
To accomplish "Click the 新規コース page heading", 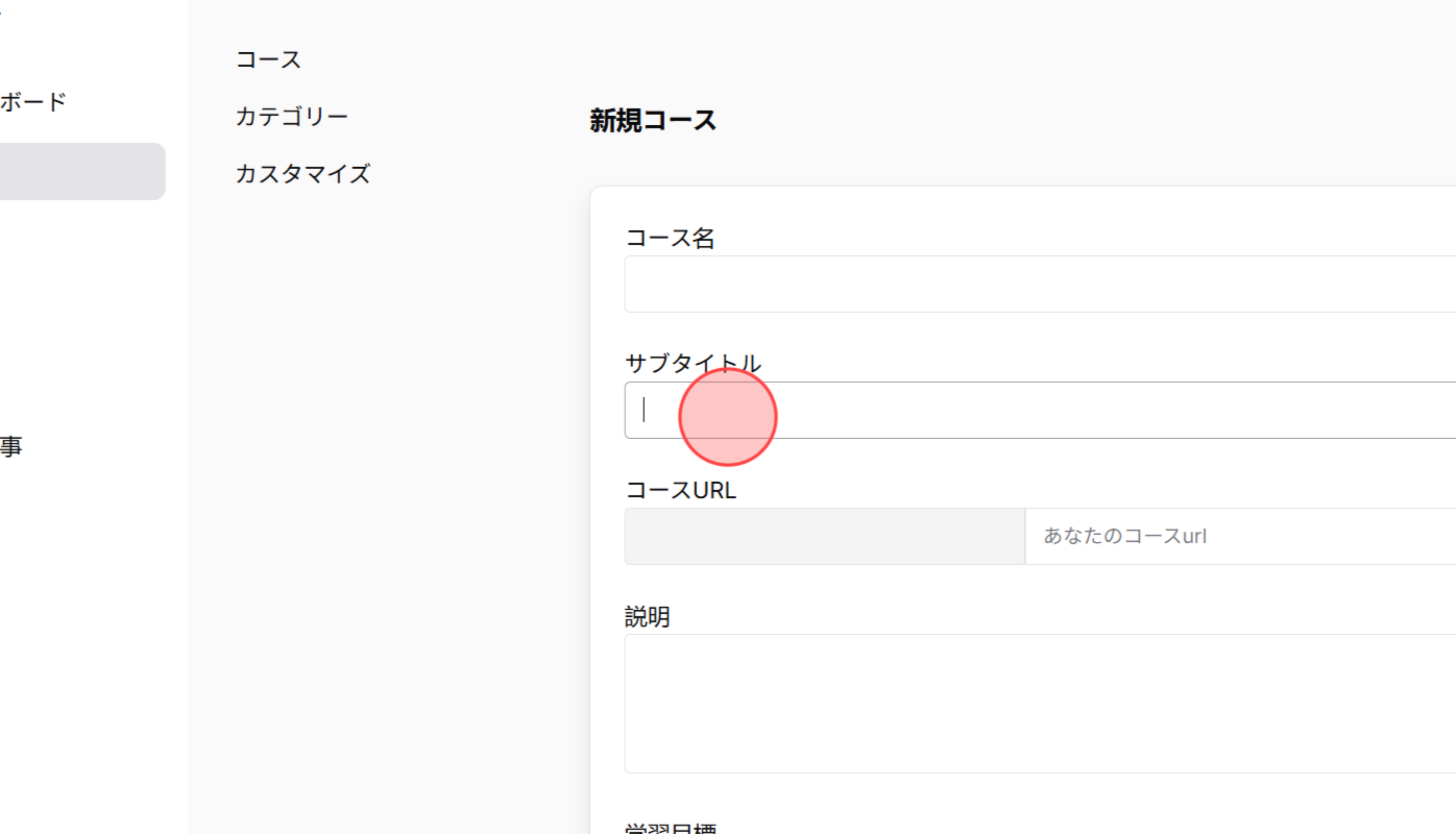I will point(652,120).
